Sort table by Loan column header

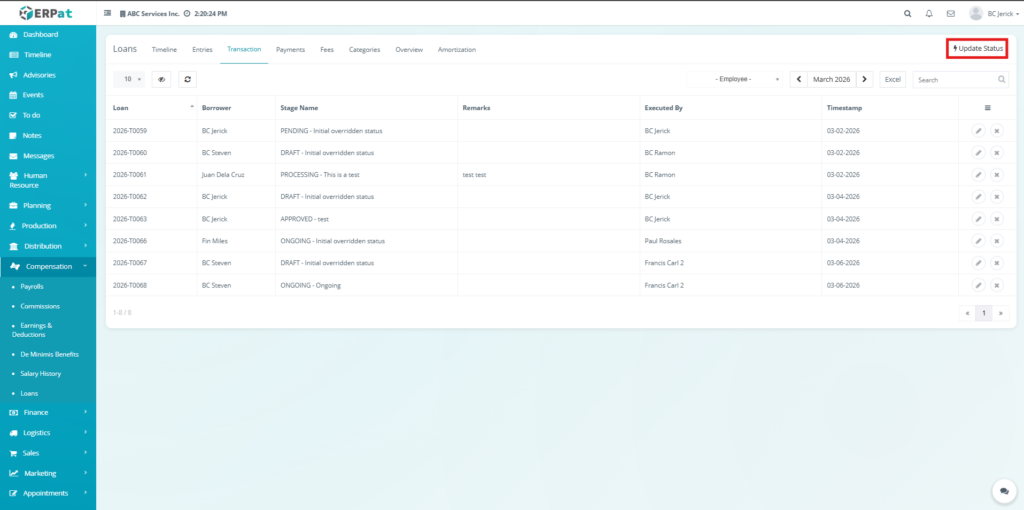tap(150, 107)
